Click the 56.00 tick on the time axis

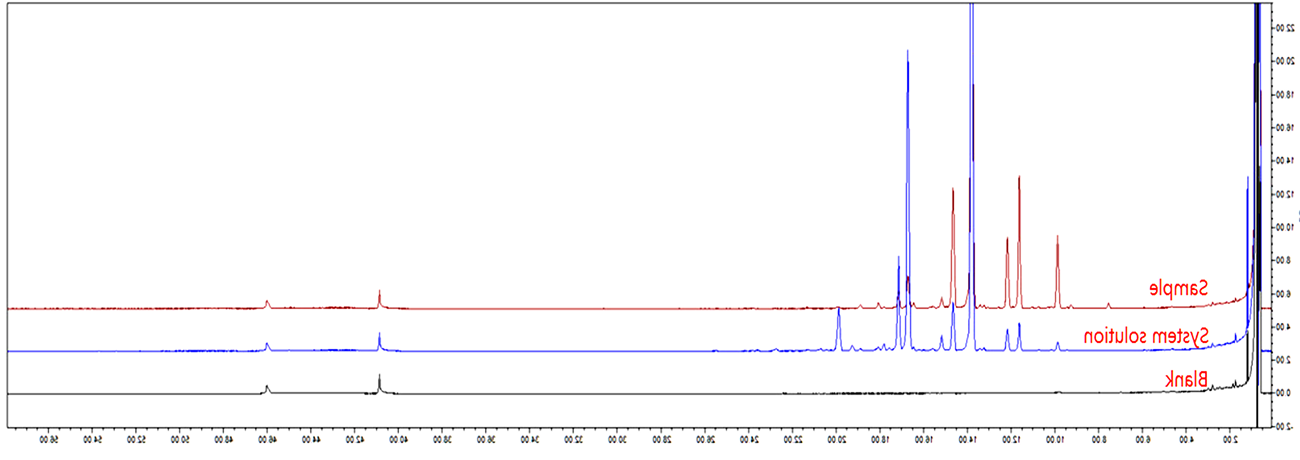pyautogui.click(x=47, y=440)
